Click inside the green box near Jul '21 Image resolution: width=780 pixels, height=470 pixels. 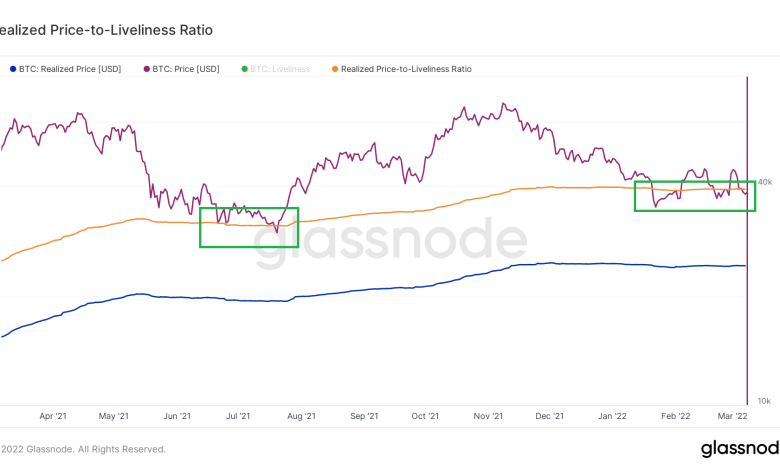pos(249,227)
